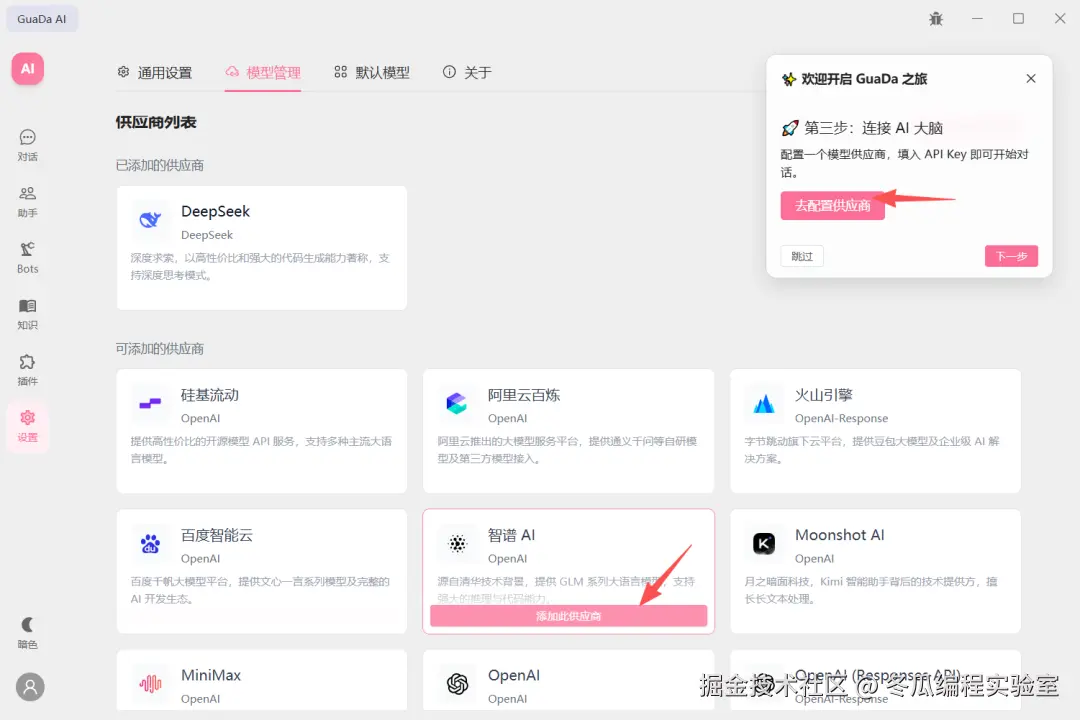The height and width of the screenshot is (720, 1080).
Task: Click the 可添加的供应商 section label
Action: (x=160, y=349)
